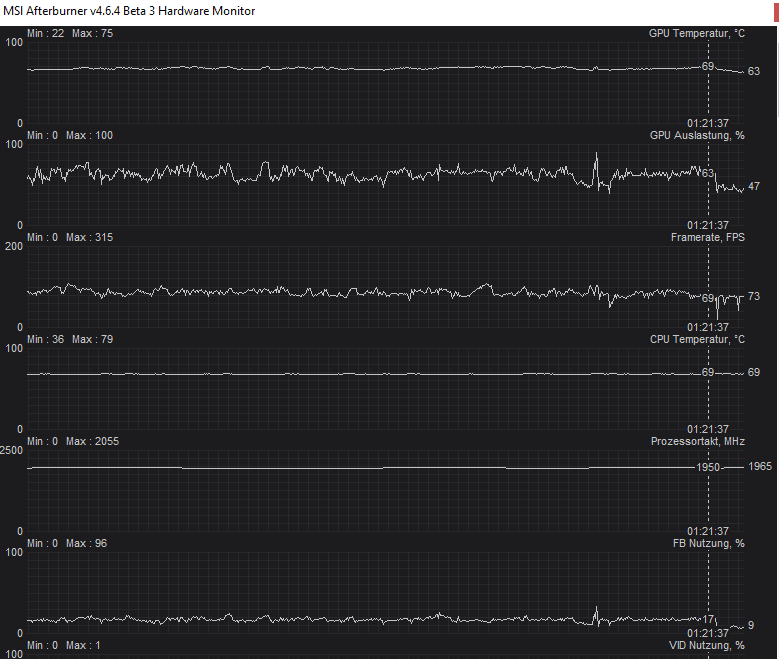Viewport: 779px width, 659px height.
Task: Click the current GPU temperature value 63
Action: [x=754, y=71]
